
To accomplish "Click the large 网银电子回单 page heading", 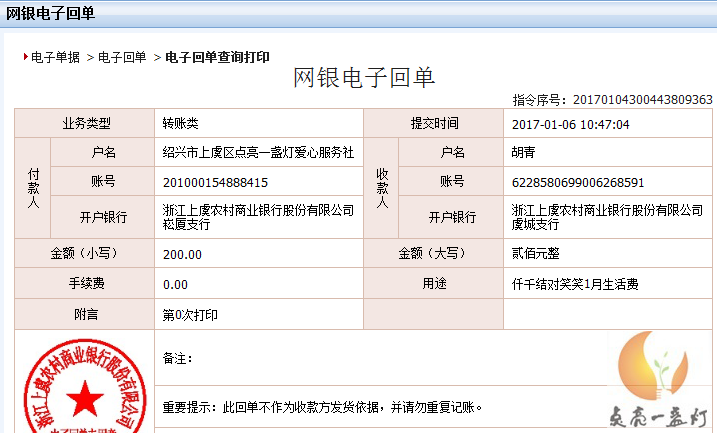I will click(x=364, y=77).
